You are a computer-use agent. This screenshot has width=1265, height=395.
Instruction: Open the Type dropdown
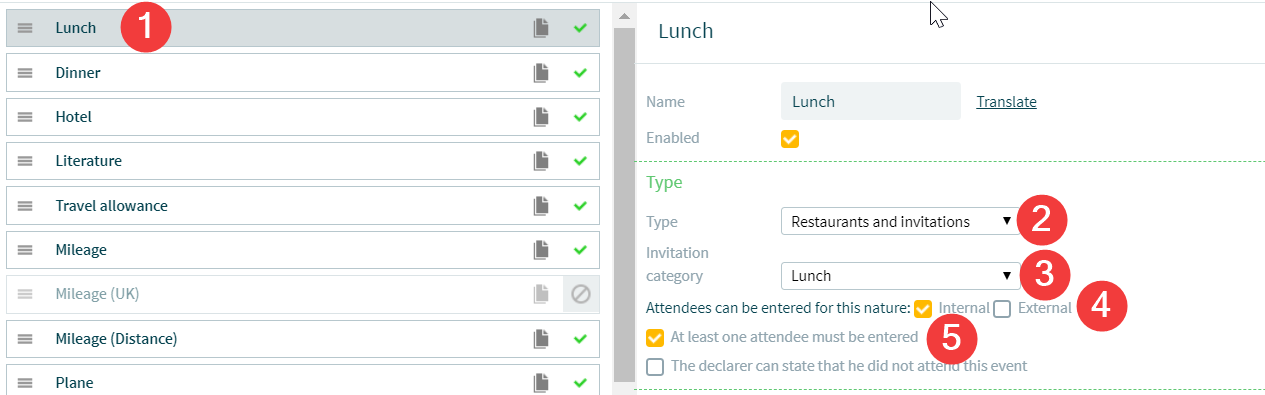tap(900, 222)
